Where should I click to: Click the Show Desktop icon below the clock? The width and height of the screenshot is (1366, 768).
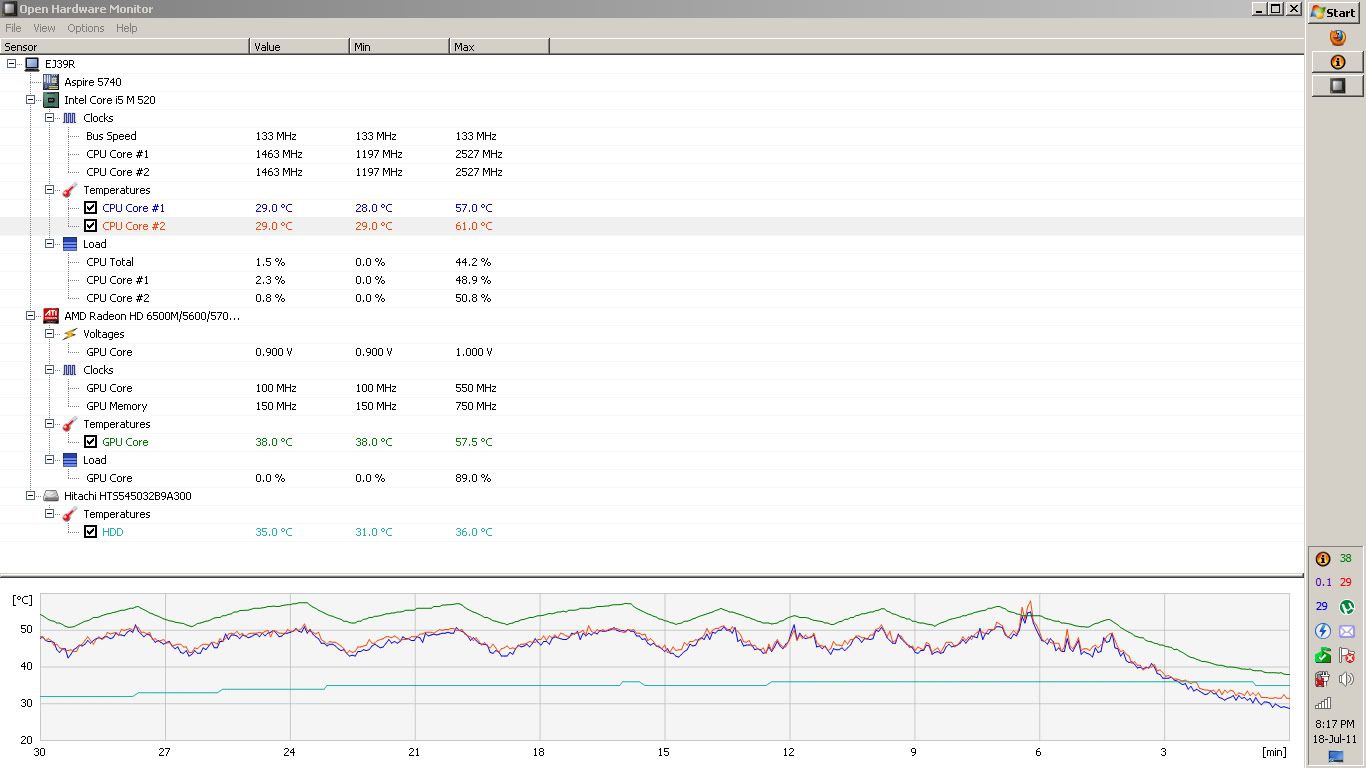click(1336, 757)
